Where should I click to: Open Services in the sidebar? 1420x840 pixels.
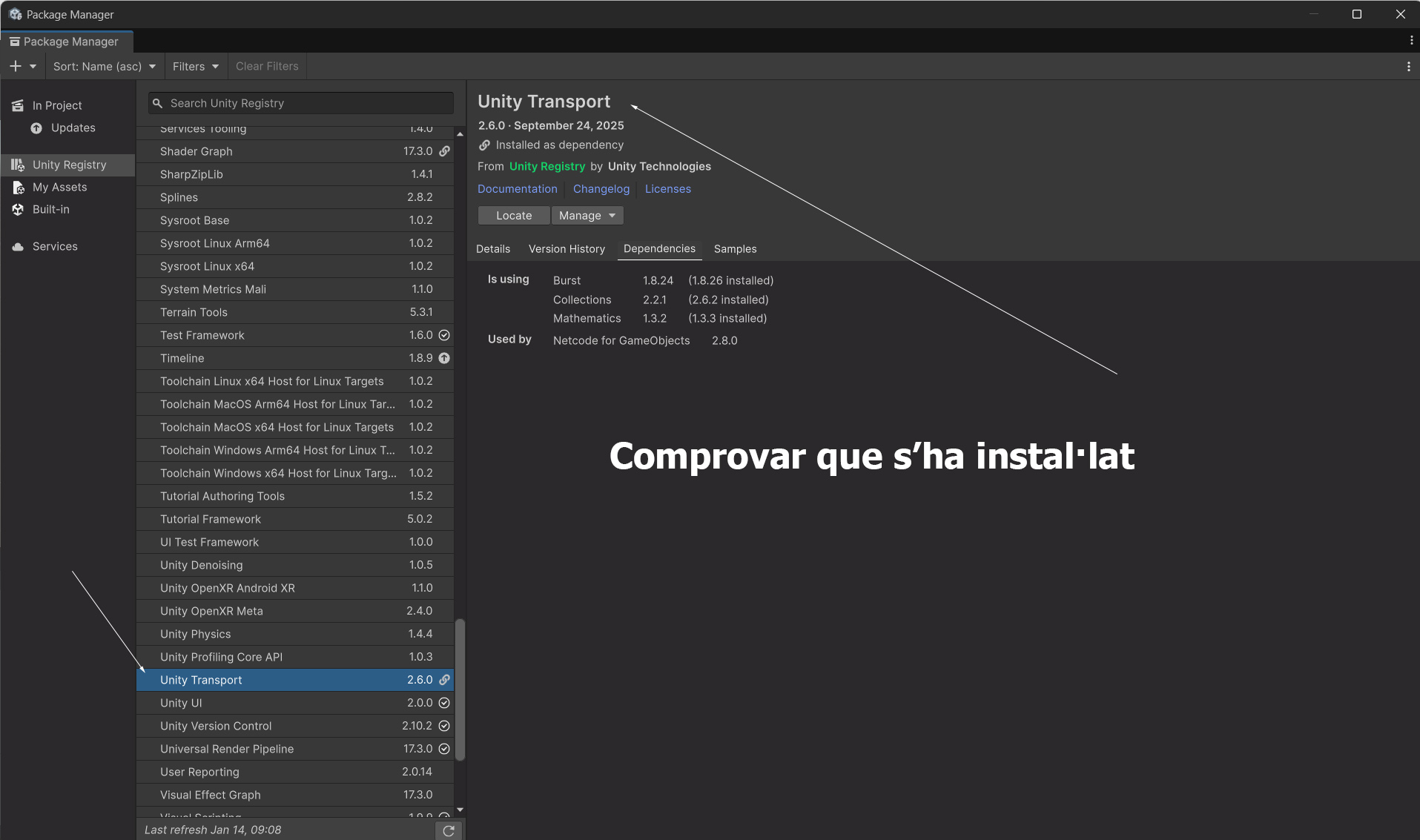(x=55, y=246)
